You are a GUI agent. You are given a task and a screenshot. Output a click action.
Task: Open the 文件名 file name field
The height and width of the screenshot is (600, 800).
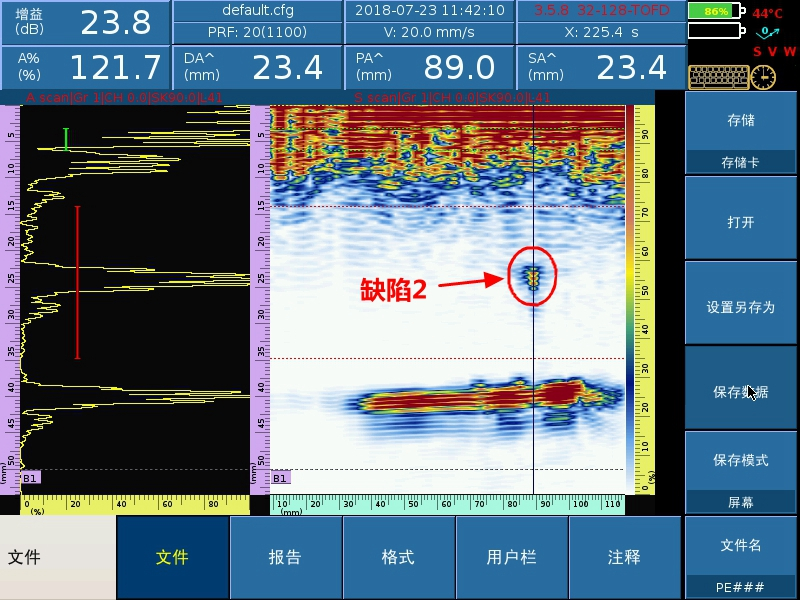pyautogui.click(x=740, y=557)
